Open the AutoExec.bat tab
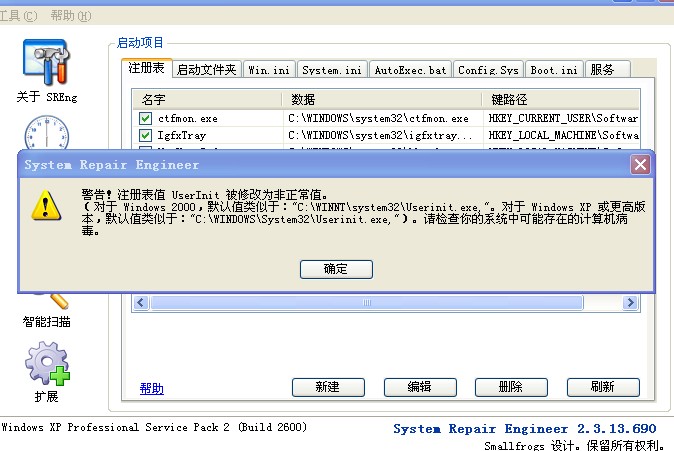Viewport: 674px width, 451px height. pyautogui.click(x=410, y=70)
